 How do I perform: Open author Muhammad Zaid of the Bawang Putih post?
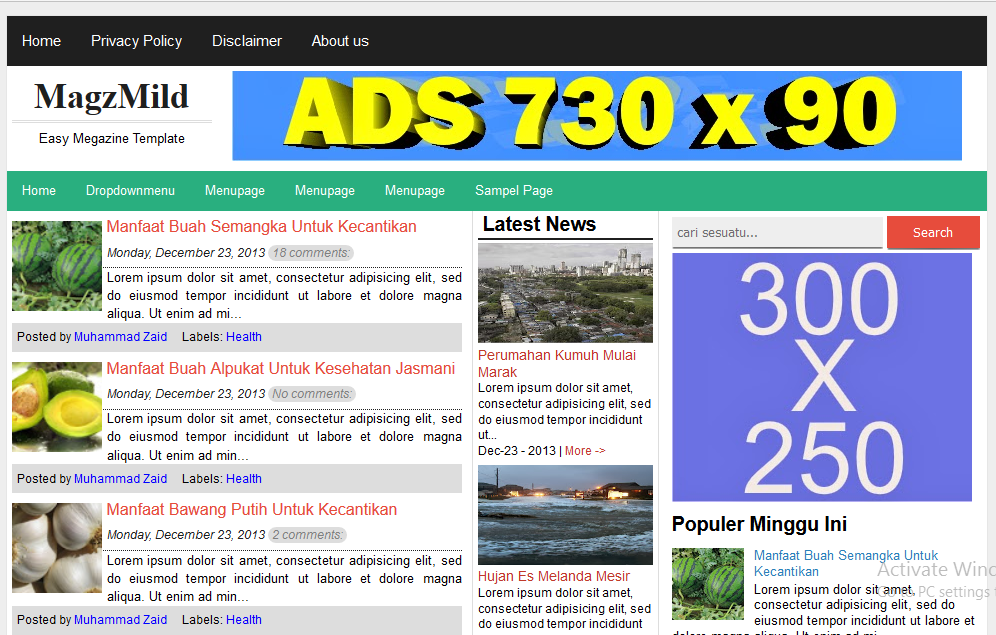click(120, 620)
